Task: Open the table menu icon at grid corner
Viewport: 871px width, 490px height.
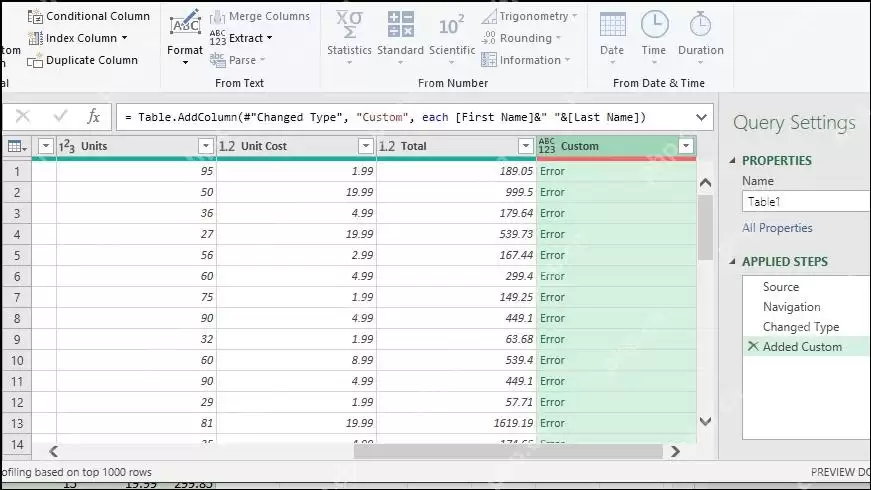Action: (x=17, y=146)
